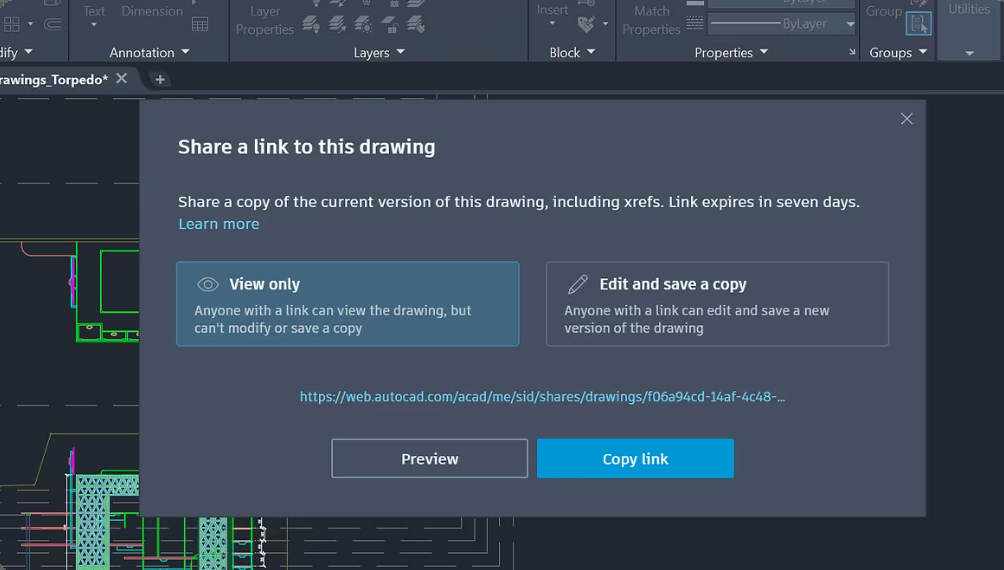This screenshot has width=1004, height=570.
Task: Switch to the Drawings_Torpedo drawing tab
Action: pos(54,79)
